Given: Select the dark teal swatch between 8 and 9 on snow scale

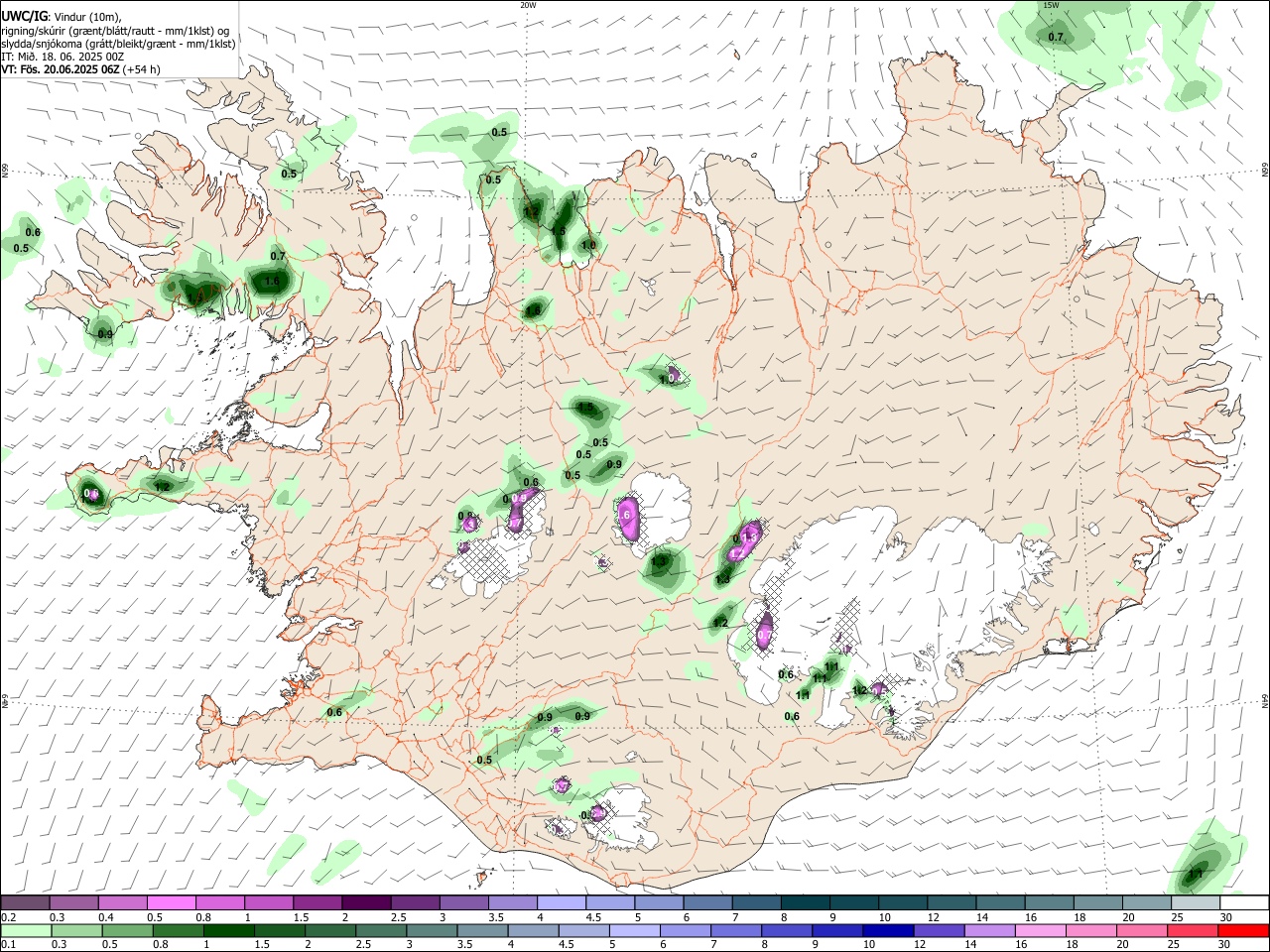Looking at the screenshot, I should tap(806, 903).
